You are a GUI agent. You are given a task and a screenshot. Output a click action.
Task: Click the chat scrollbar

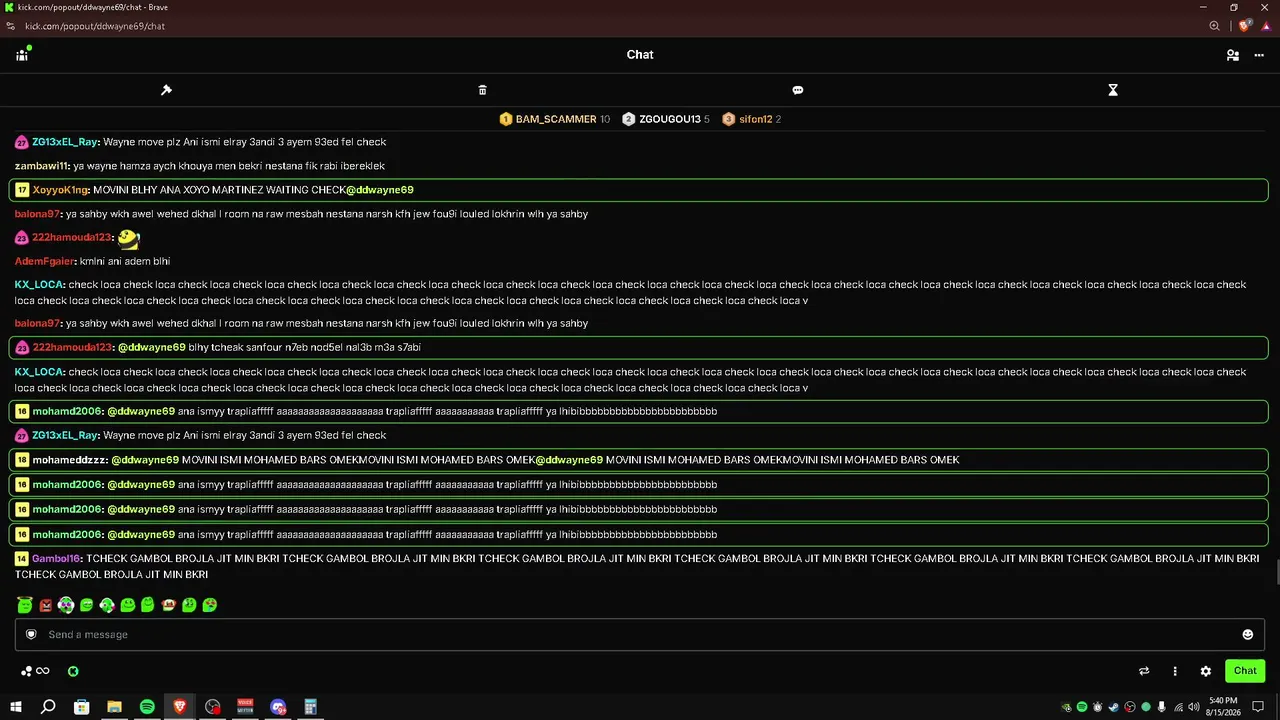(x=1276, y=571)
